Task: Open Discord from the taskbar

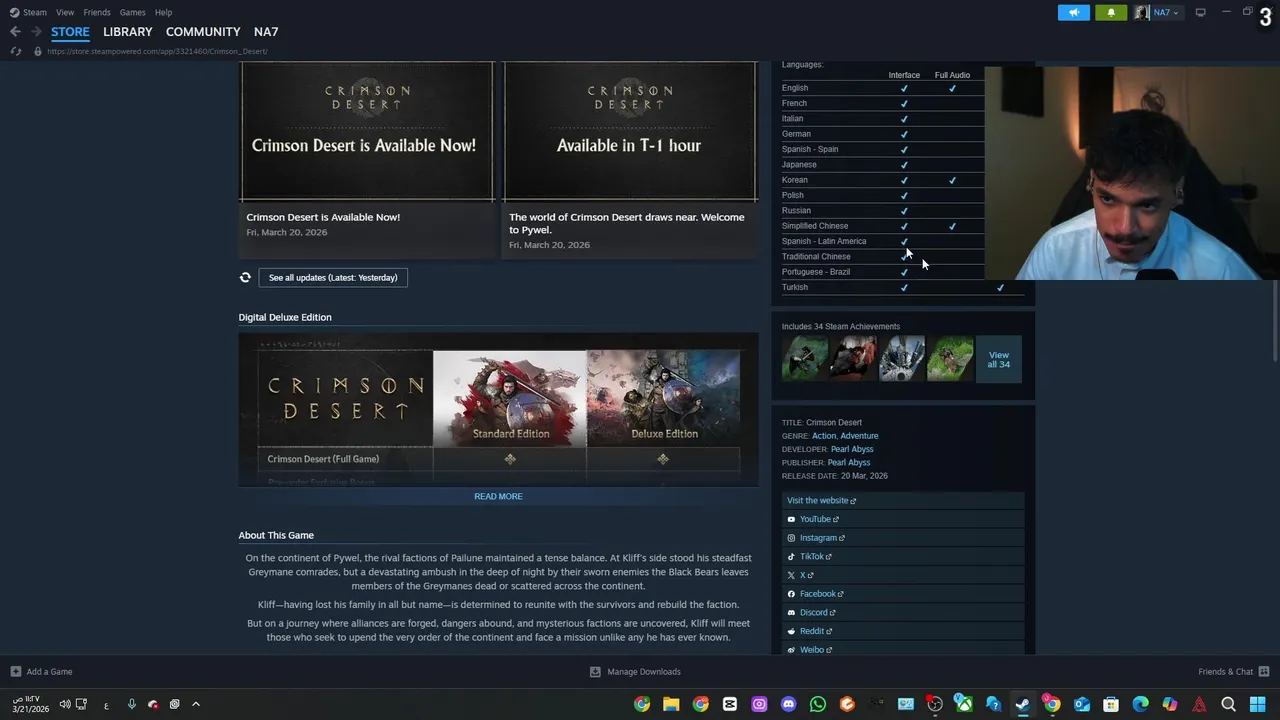Action: [x=788, y=704]
